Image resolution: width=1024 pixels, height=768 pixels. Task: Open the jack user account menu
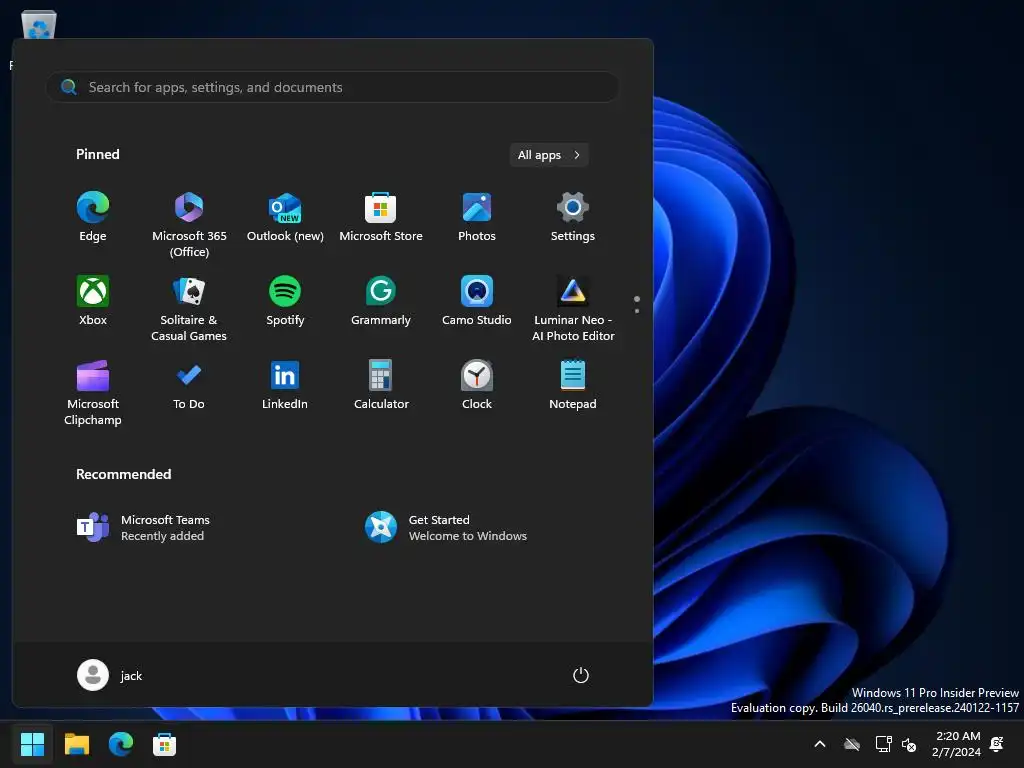[110, 675]
